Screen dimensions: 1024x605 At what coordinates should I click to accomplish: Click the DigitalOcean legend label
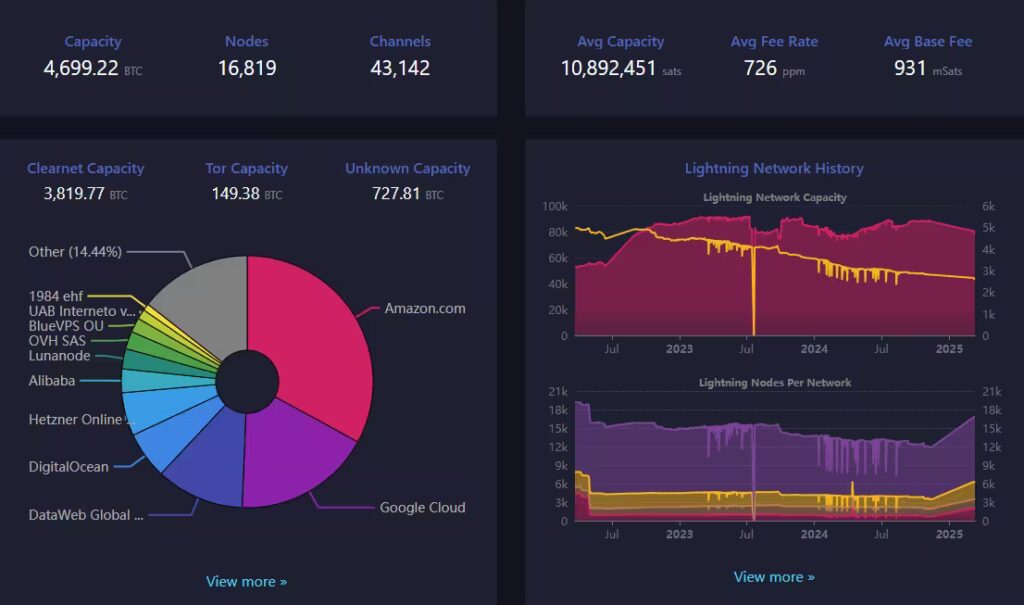tap(68, 467)
